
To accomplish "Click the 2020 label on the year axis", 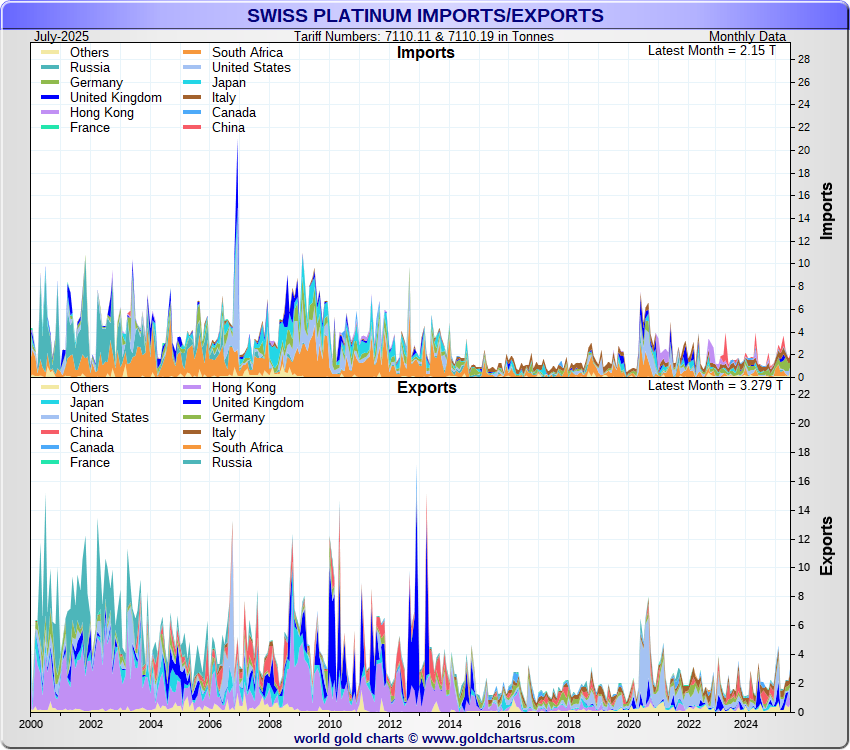I will pos(628,724).
